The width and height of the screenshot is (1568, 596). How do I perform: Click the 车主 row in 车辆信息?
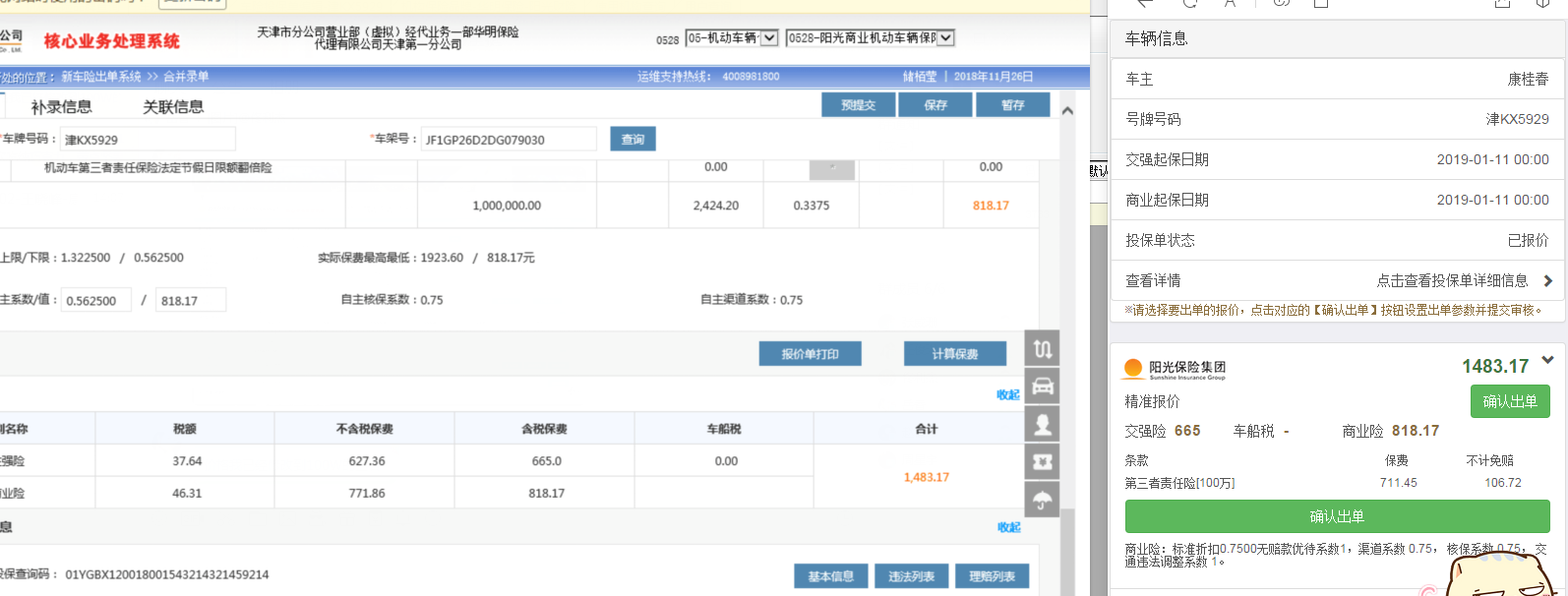[x=1337, y=79]
